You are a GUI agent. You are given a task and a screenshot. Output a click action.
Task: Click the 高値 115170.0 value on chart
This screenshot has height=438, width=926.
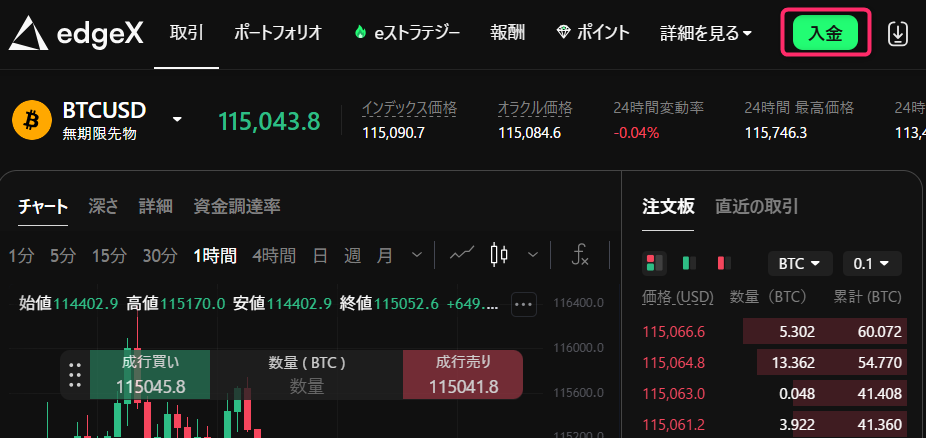tap(193, 304)
